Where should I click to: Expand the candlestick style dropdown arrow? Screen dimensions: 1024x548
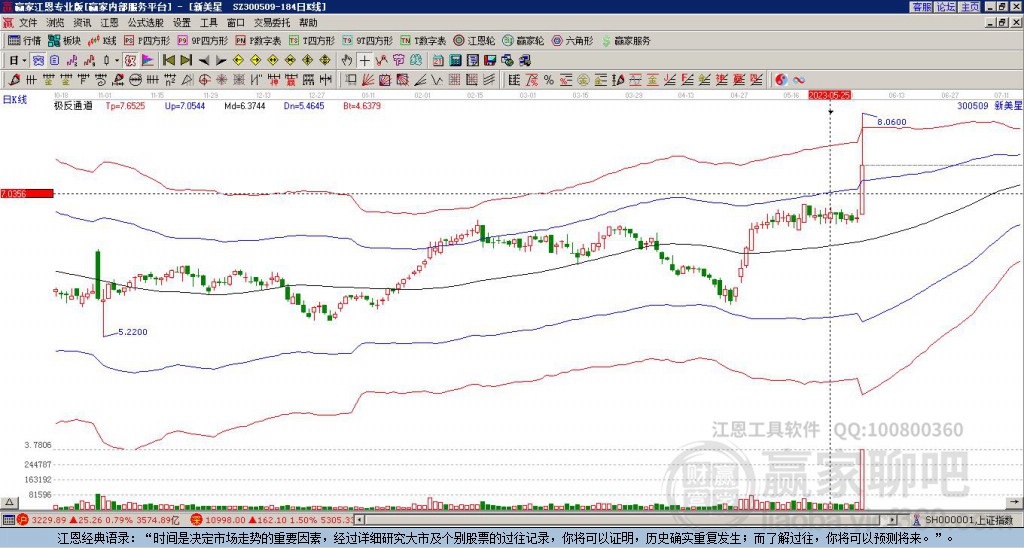point(117,60)
